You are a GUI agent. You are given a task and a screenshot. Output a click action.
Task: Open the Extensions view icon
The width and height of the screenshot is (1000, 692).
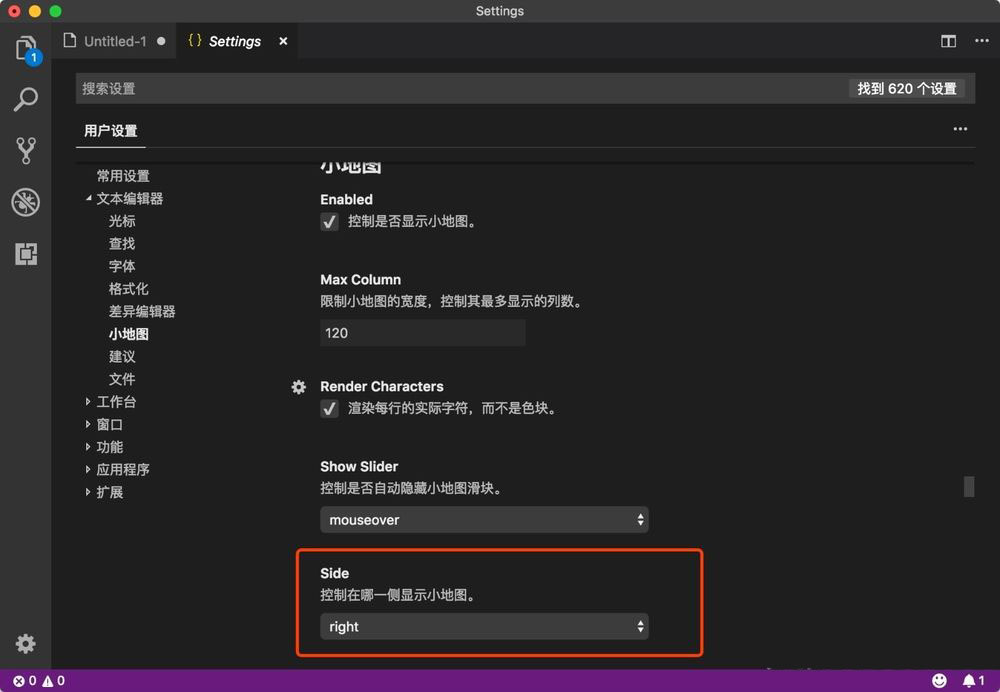click(x=26, y=254)
